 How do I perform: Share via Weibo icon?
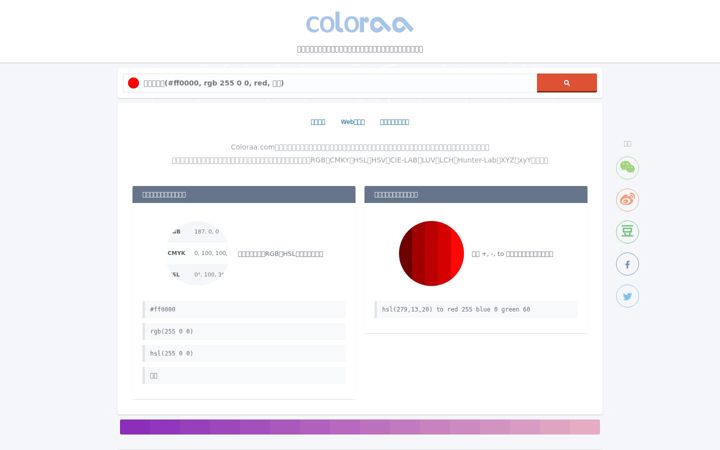coord(627,200)
